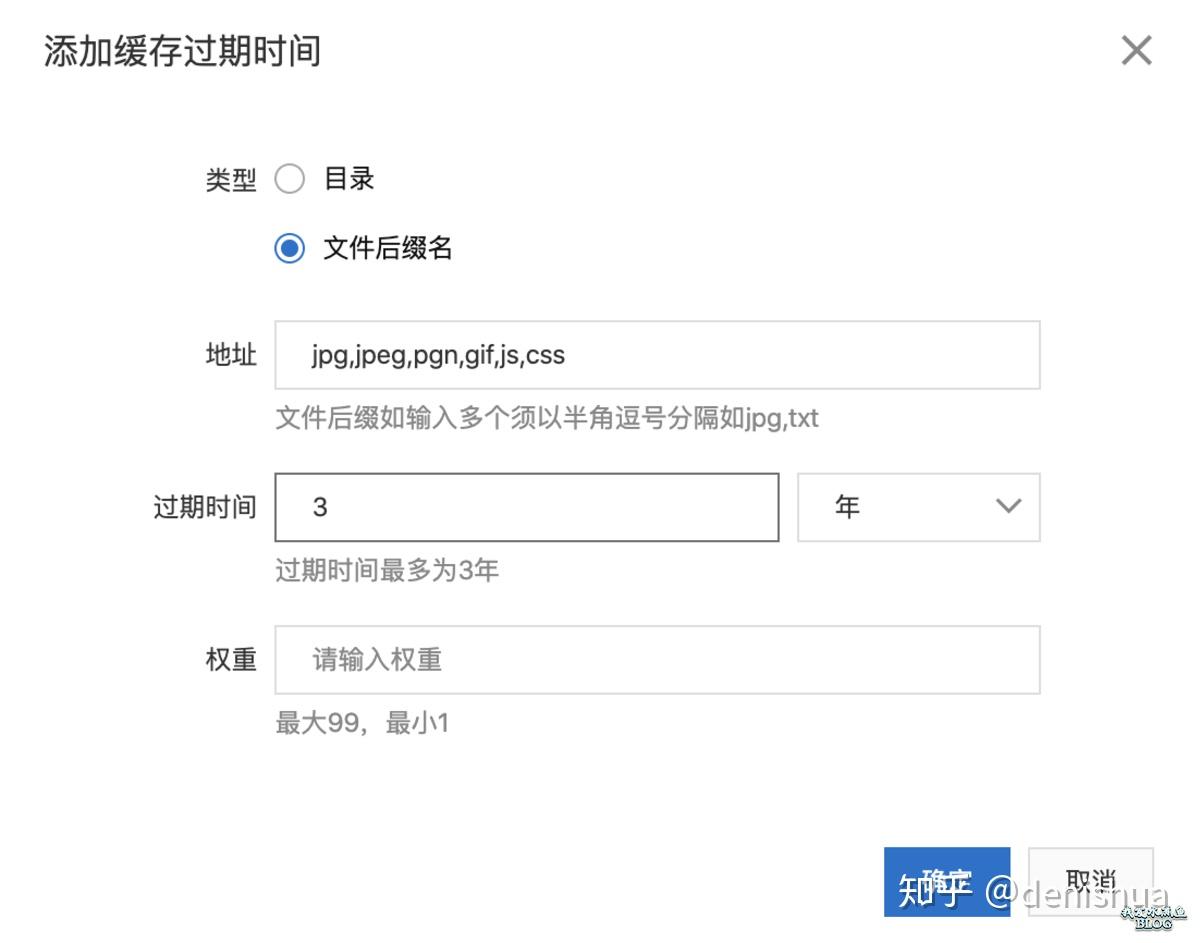The height and width of the screenshot is (943, 1200).
Task: Click the X icon in the top-right corner
Action: pyautogui.click(x=1136, y=51)
